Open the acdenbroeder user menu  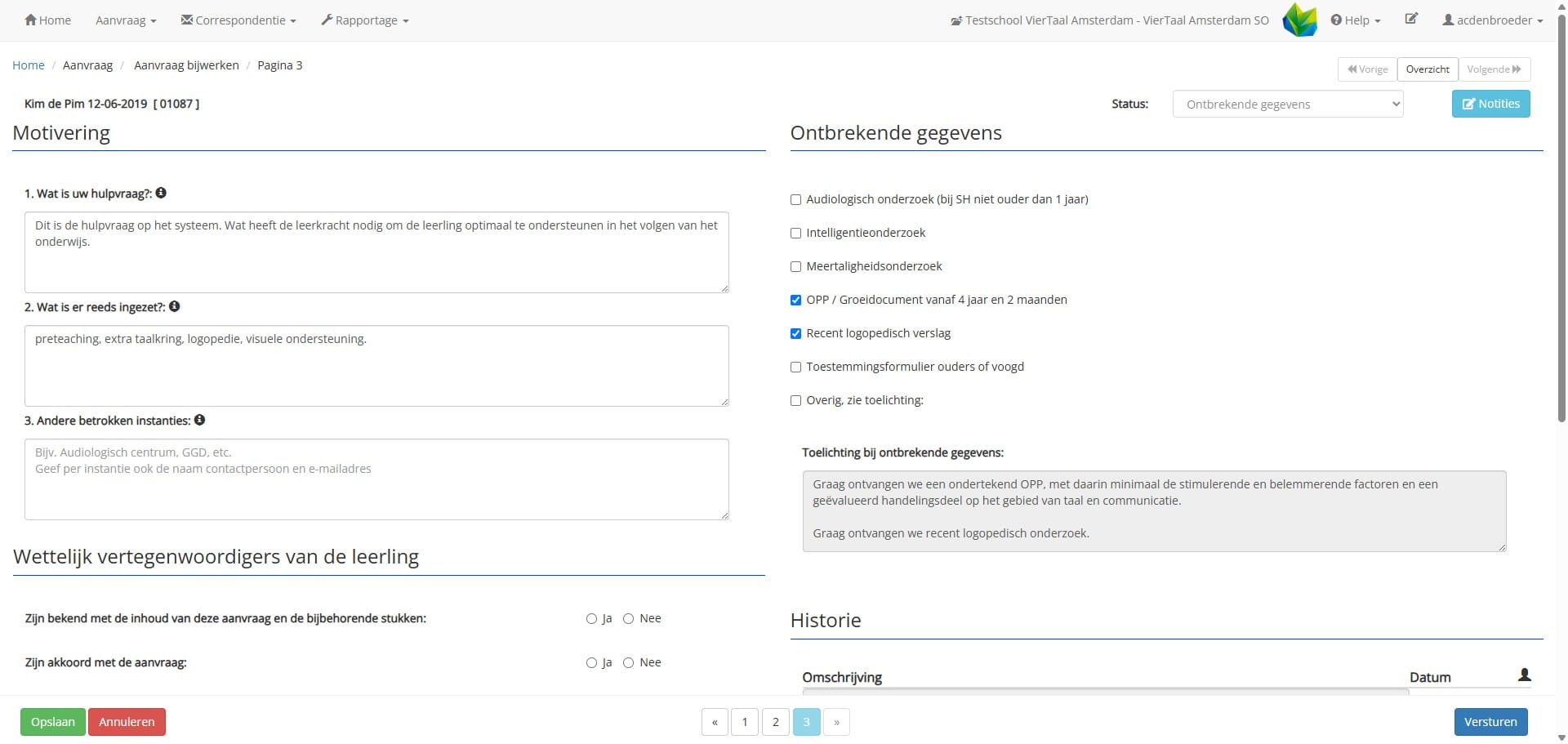click(1493, 20)
